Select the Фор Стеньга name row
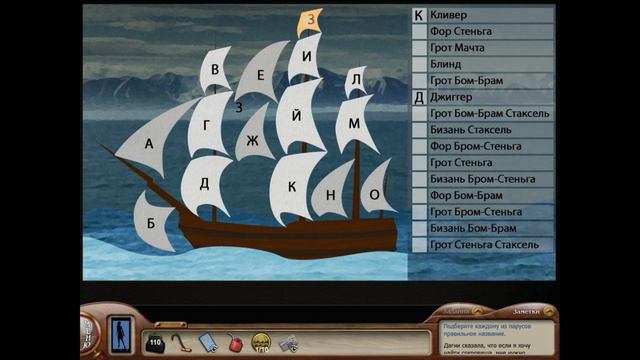 tap(491, 31)
